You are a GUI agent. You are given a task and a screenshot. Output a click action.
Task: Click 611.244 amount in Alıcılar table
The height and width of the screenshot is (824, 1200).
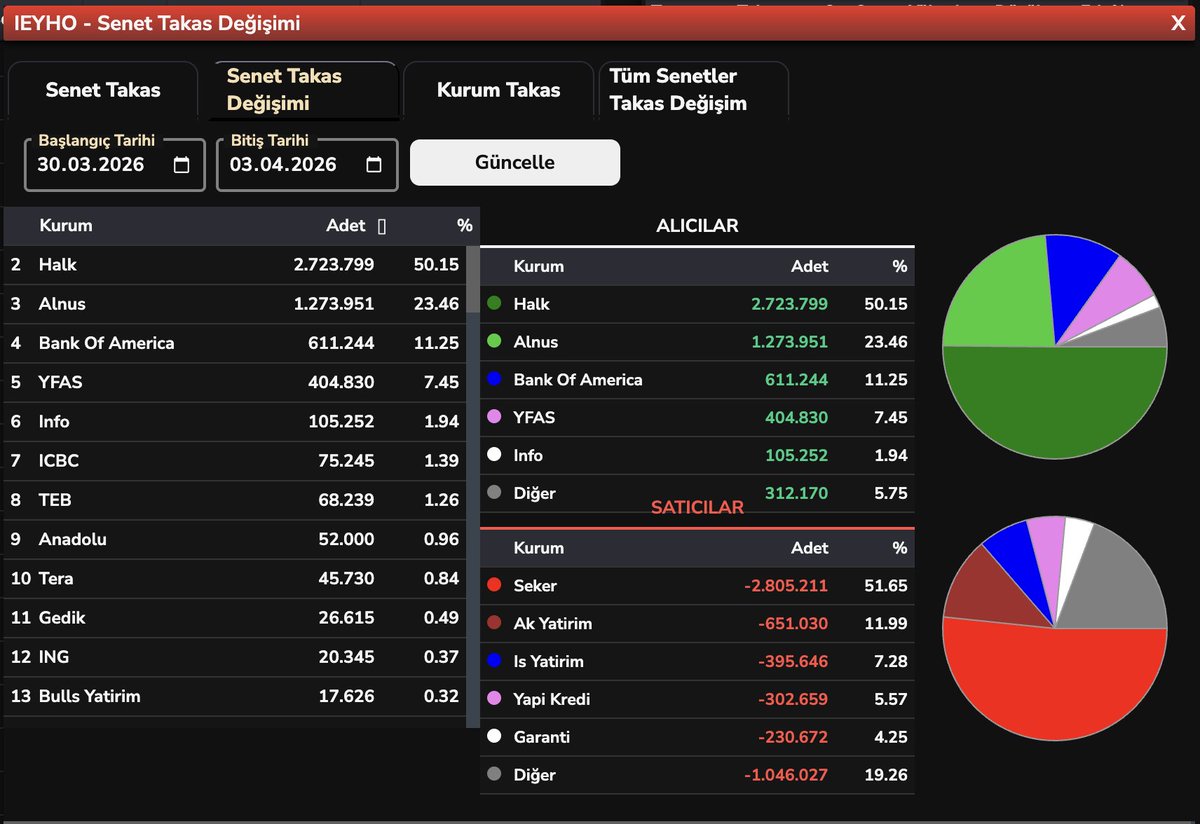[x=797, y=380]
